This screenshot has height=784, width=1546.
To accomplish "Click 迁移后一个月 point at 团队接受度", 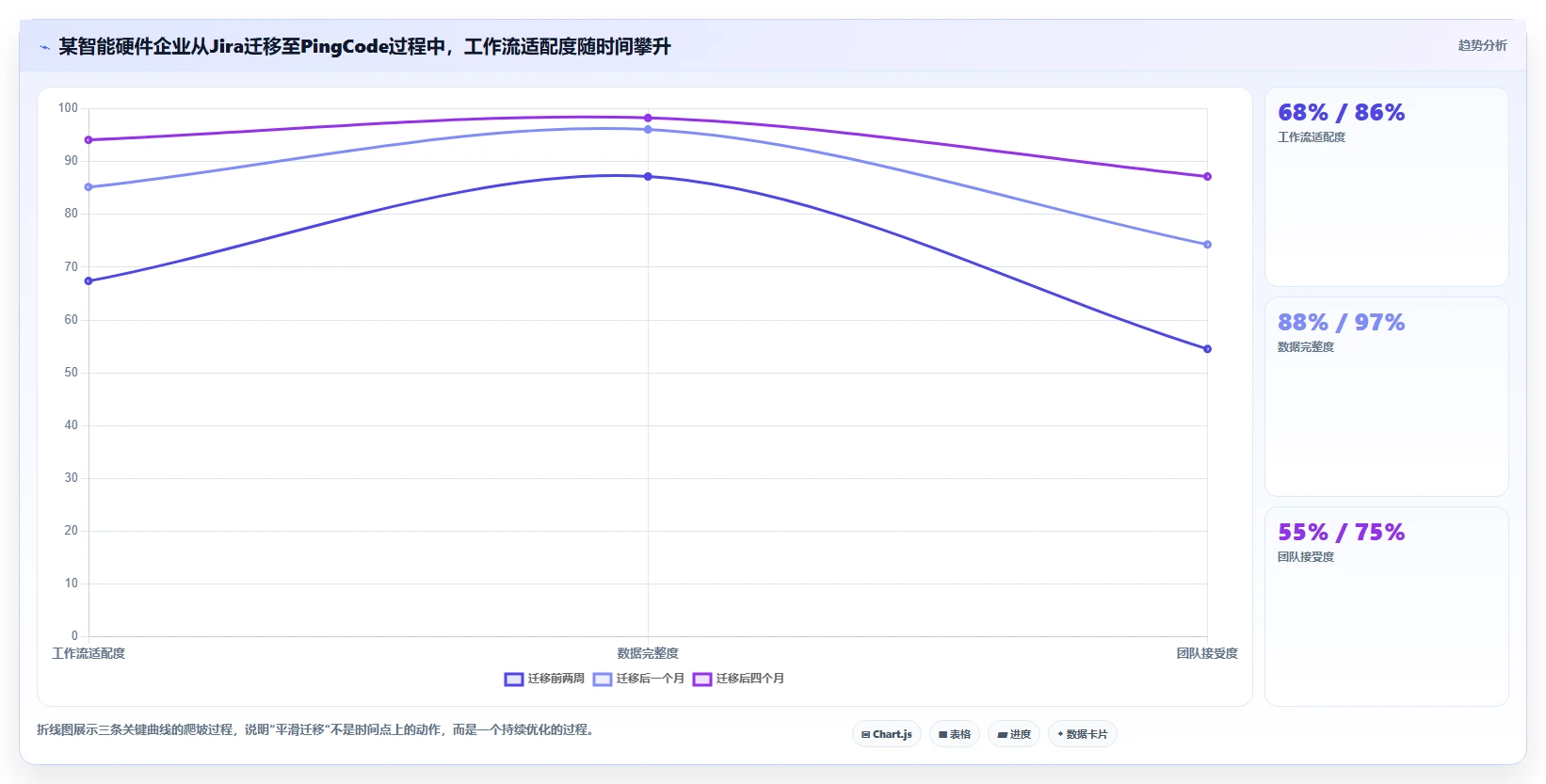I will coord(1207,245).
